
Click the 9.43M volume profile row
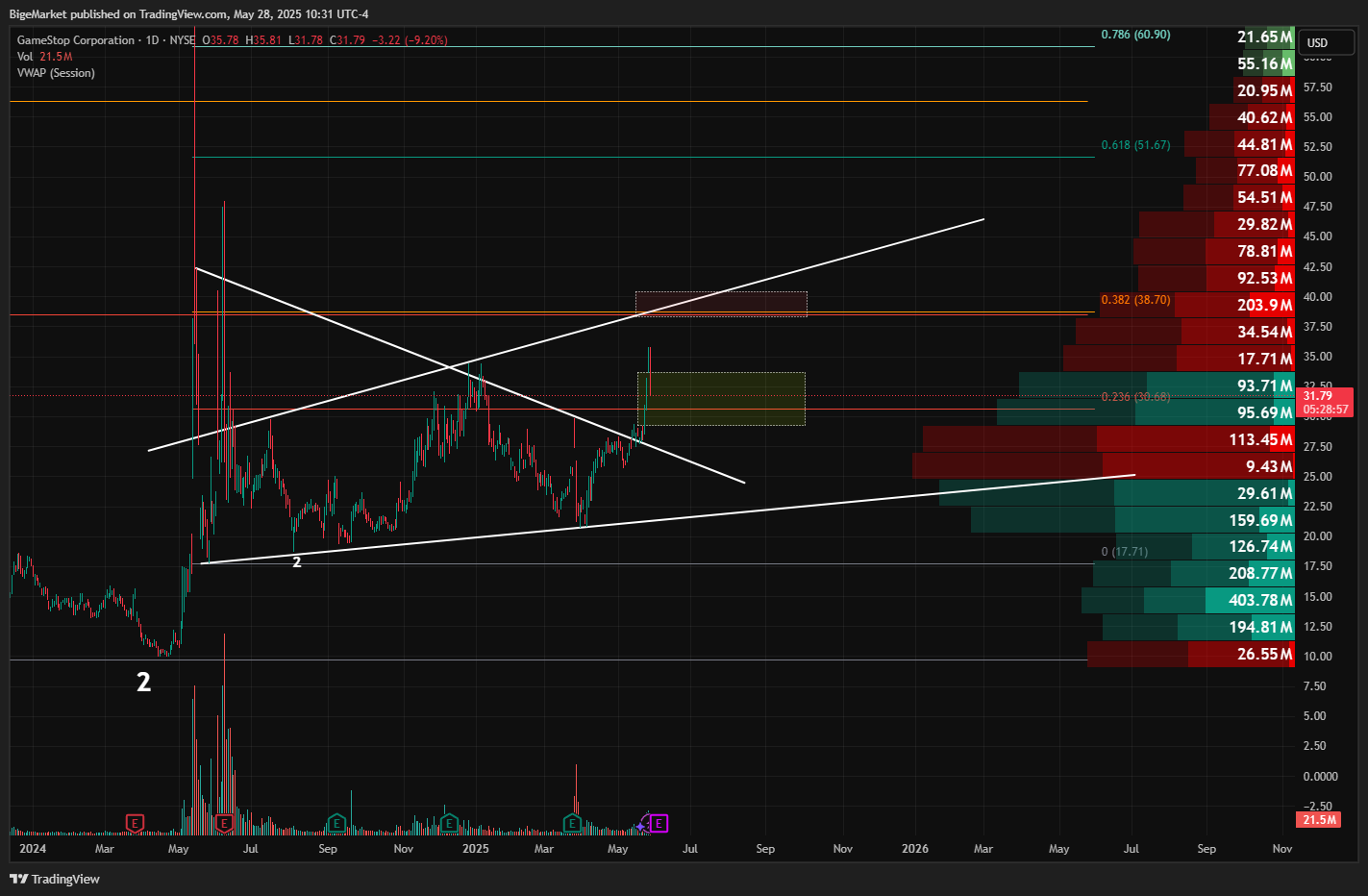(1104, 466)
